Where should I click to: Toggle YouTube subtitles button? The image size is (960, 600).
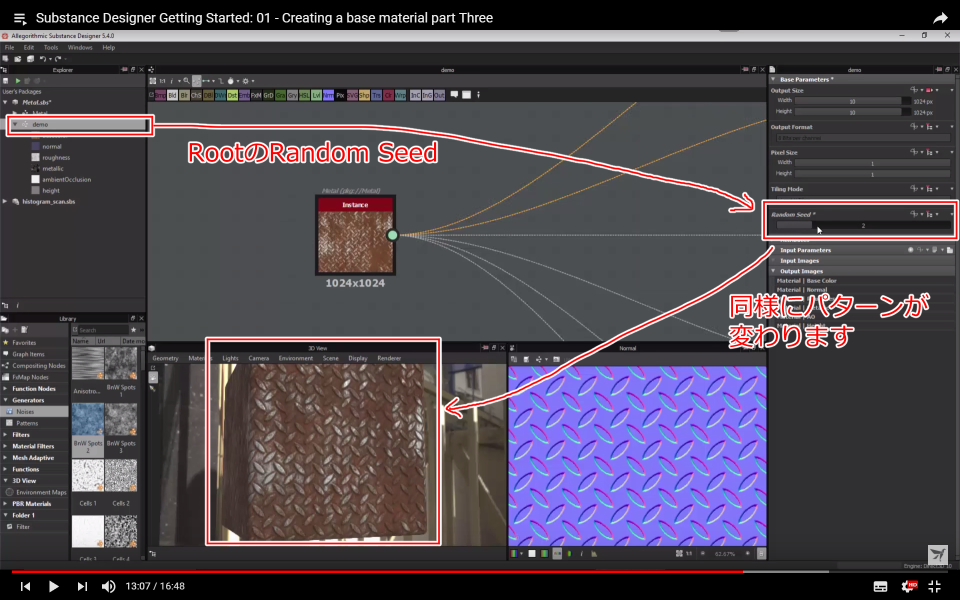point(880,587)
